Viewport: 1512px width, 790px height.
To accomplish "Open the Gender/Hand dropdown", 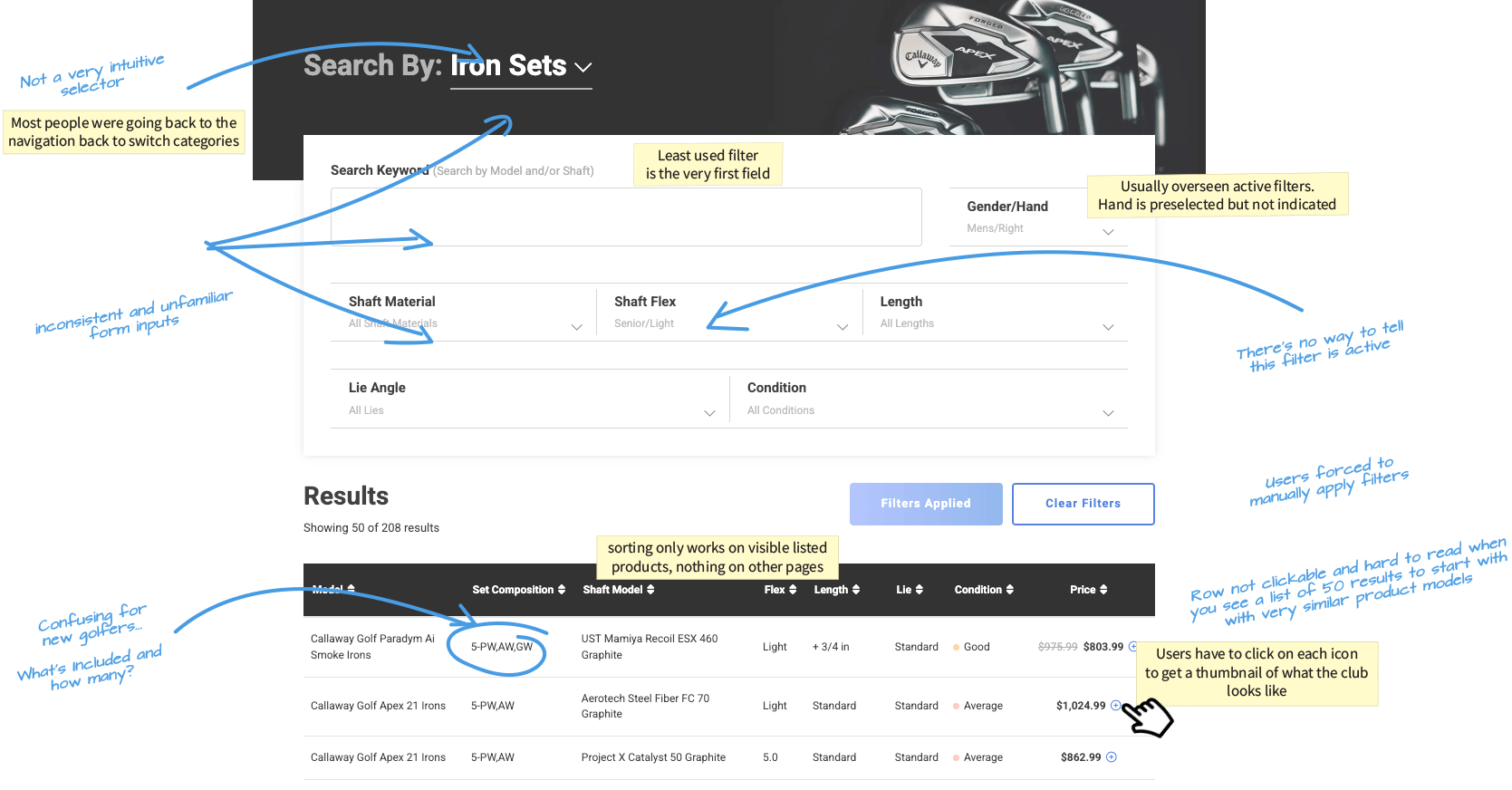I will (x=1038, y=217).
